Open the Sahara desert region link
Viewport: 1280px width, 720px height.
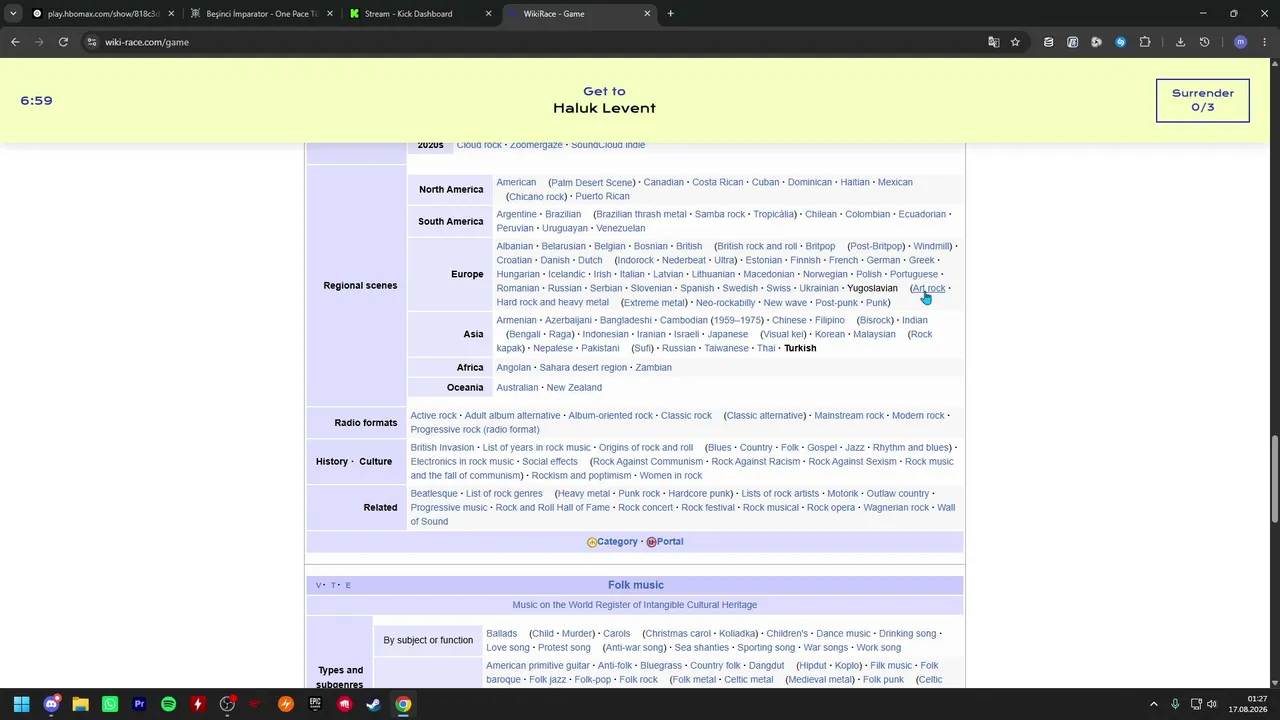click(x=583, y=367)
